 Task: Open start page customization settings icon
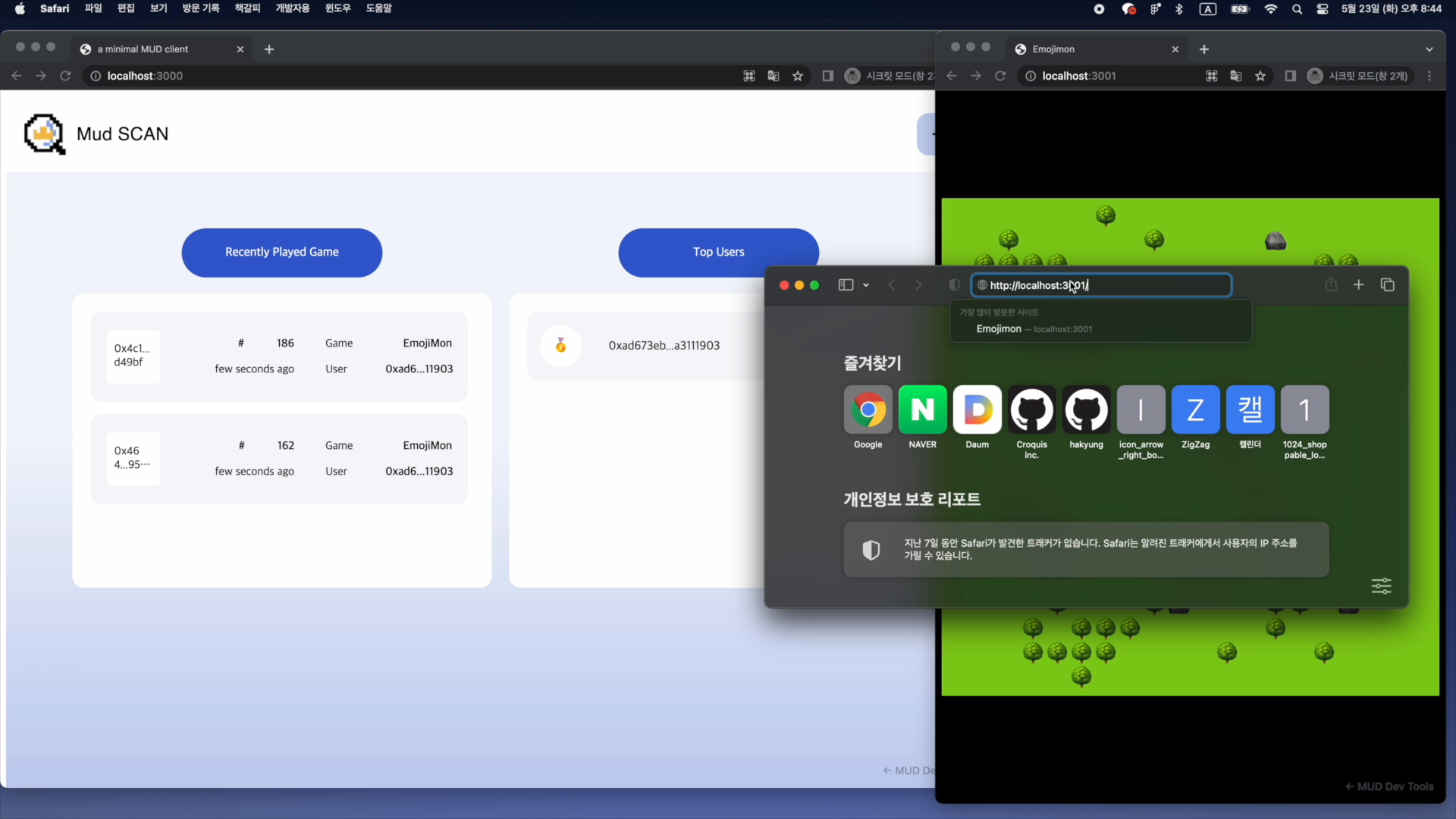(x=1382, y=585)
